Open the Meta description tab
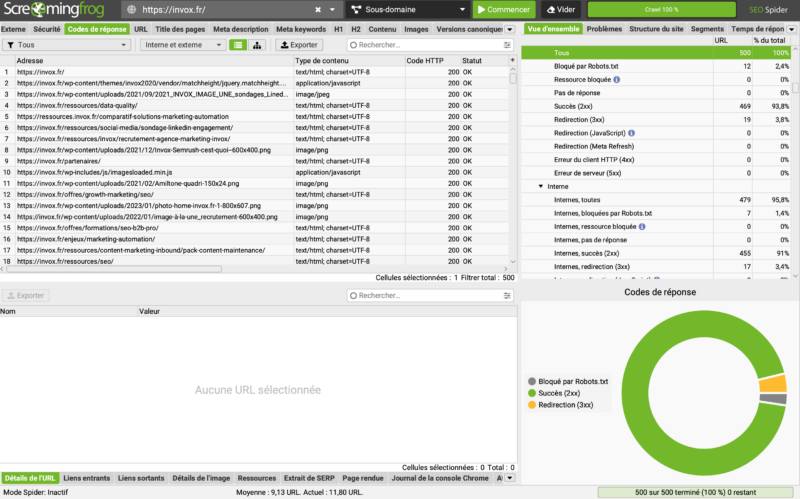Screen dimensions: 800x499 (240, 29)
